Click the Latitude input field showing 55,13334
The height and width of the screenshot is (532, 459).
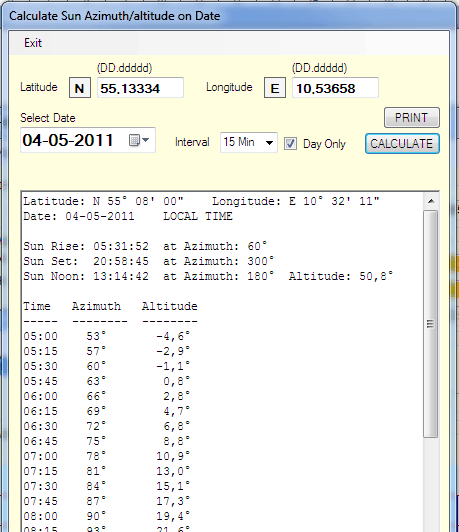point(140,88)
